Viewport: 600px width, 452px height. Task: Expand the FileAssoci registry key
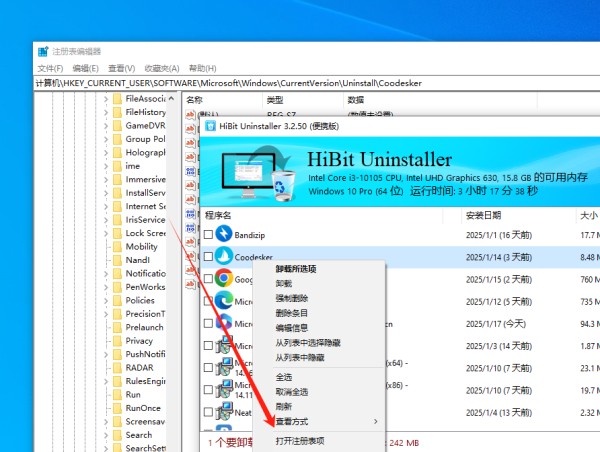pos(106,99)
